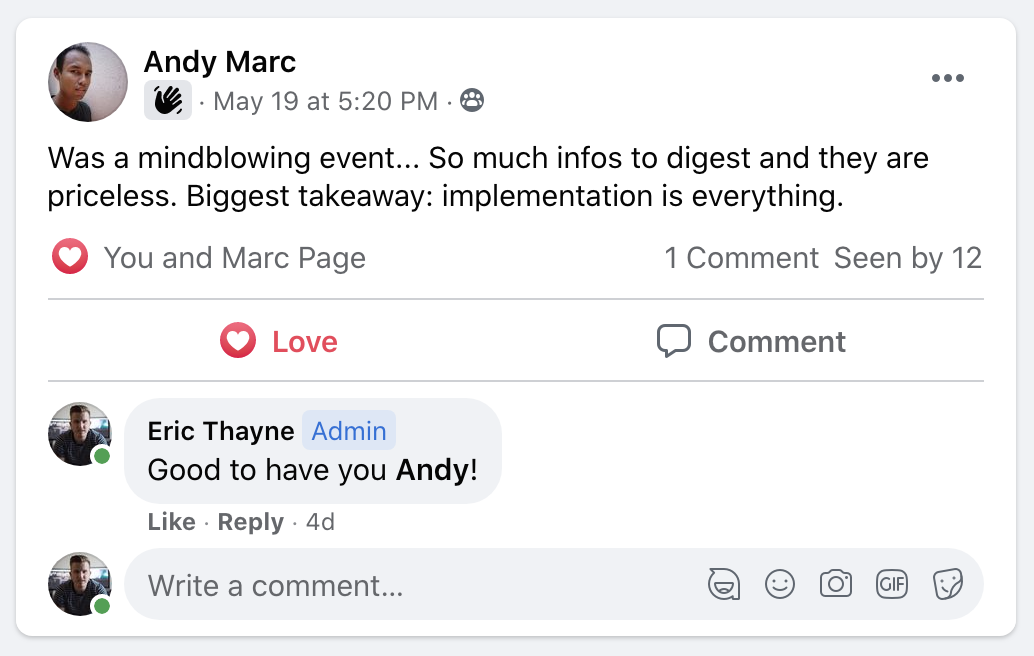Reply to Eric Thayne's comment
Image resolution: width=1034 pixels, height=656 pixels.
point(251,522)
